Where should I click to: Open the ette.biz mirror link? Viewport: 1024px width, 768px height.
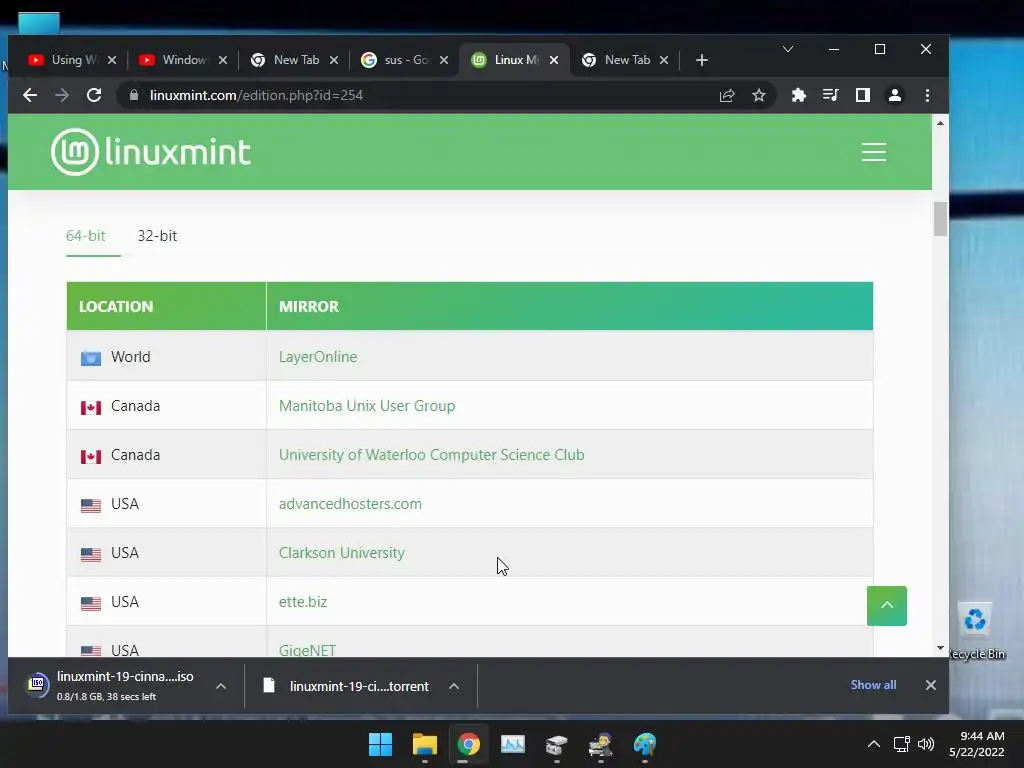[x=303, y=601]
